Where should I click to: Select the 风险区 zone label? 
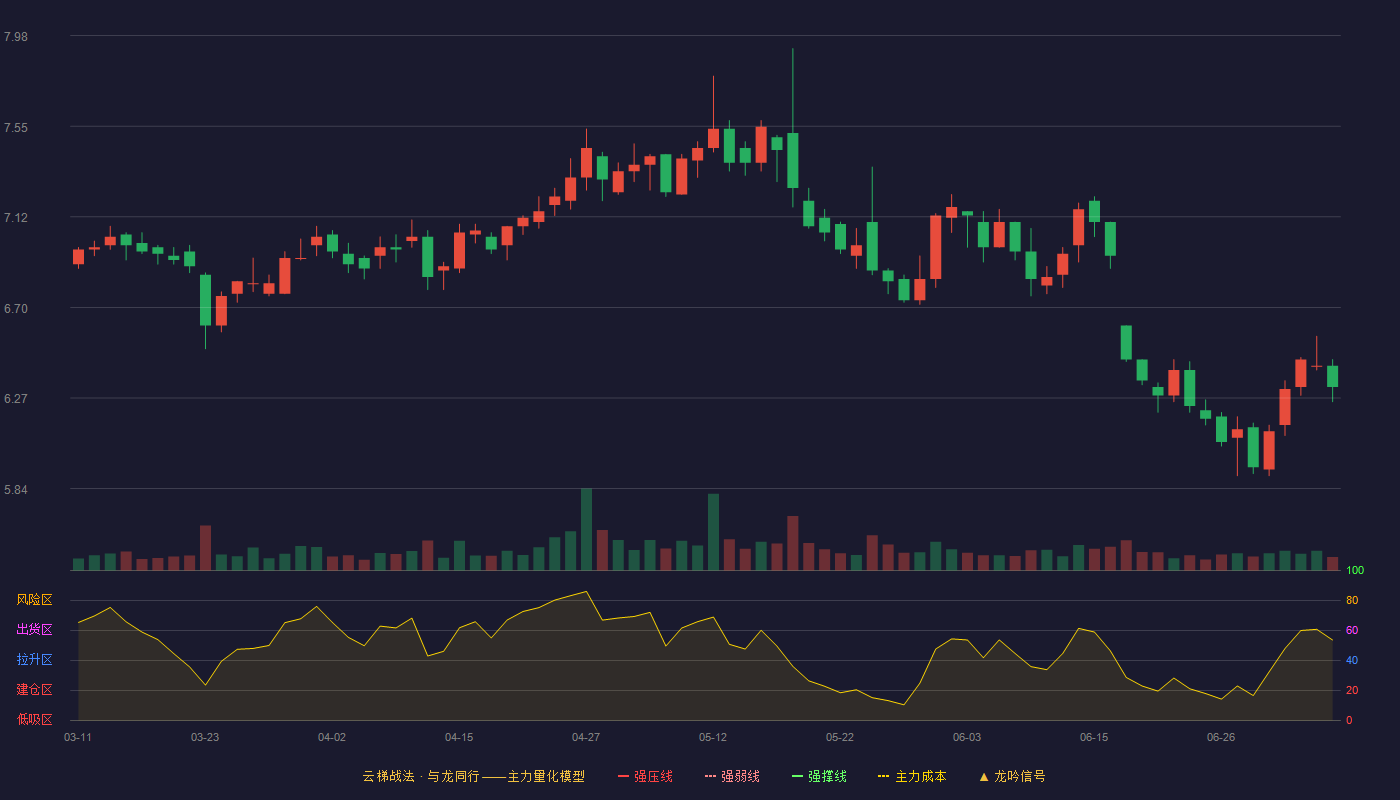click(34, 600)
